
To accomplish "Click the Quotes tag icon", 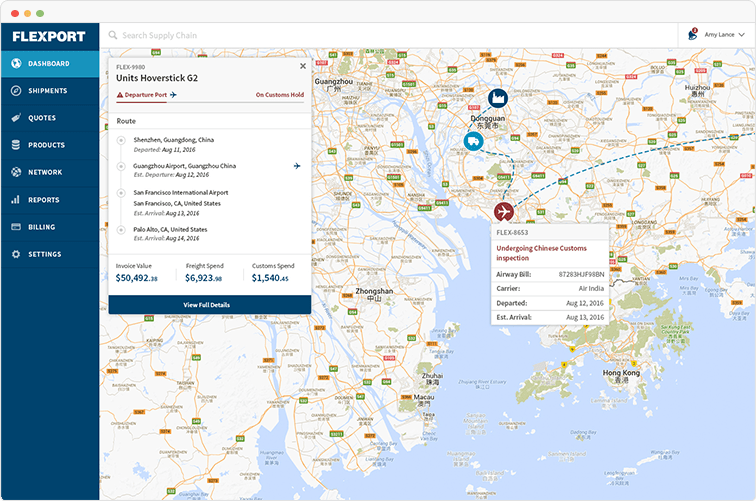I will pyautogui.click(x=16, y=118).
